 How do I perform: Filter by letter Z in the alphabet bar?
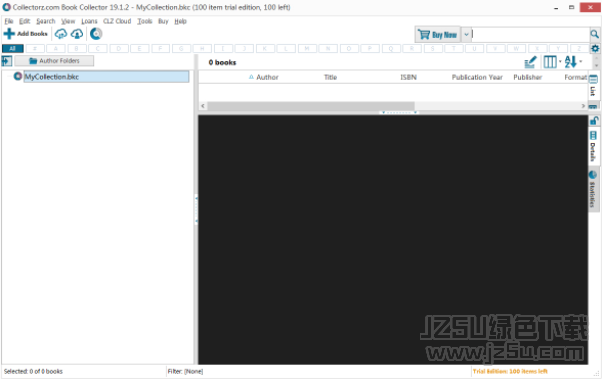pos(579,48)
